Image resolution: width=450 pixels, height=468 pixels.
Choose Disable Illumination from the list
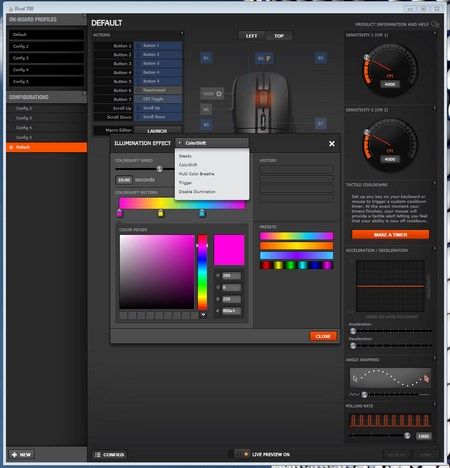tap(197, 192)
